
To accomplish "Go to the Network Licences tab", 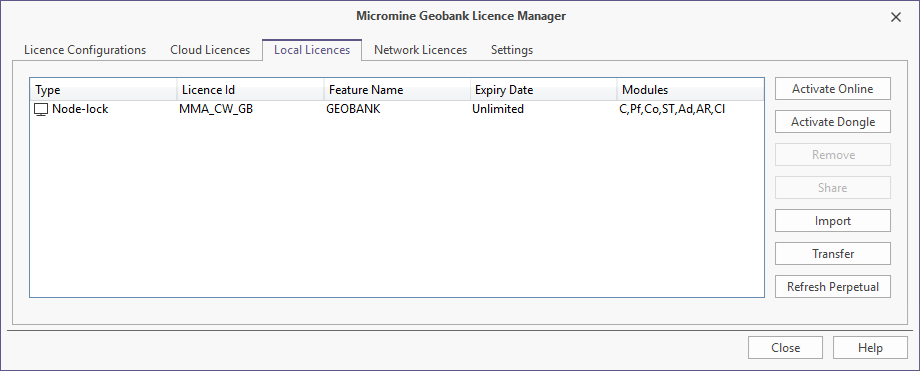I will tap(421, 50).
